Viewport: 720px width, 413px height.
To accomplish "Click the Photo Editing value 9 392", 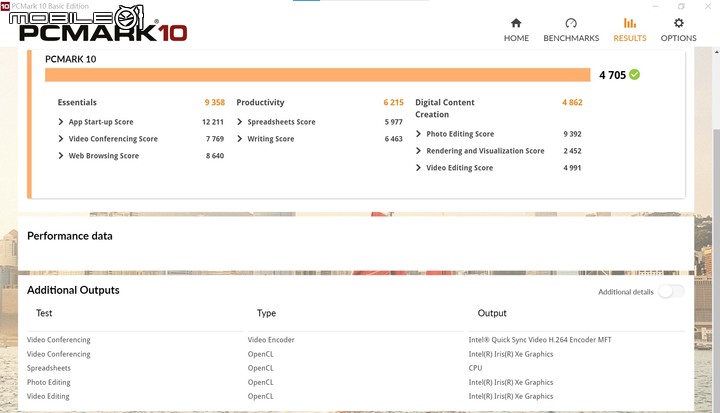I will (x=572, y=134).
